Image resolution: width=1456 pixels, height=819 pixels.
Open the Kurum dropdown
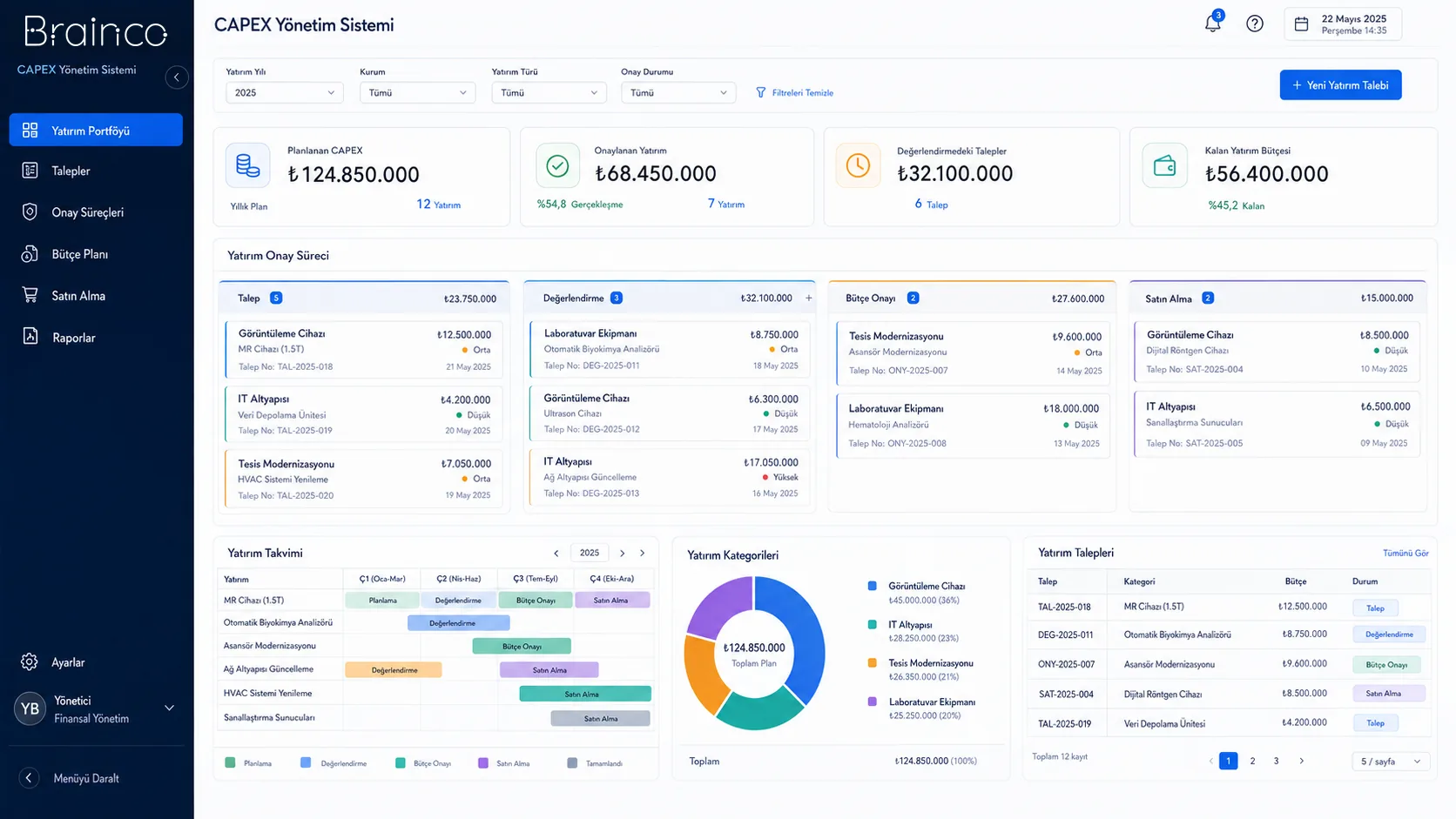(417, 92)
